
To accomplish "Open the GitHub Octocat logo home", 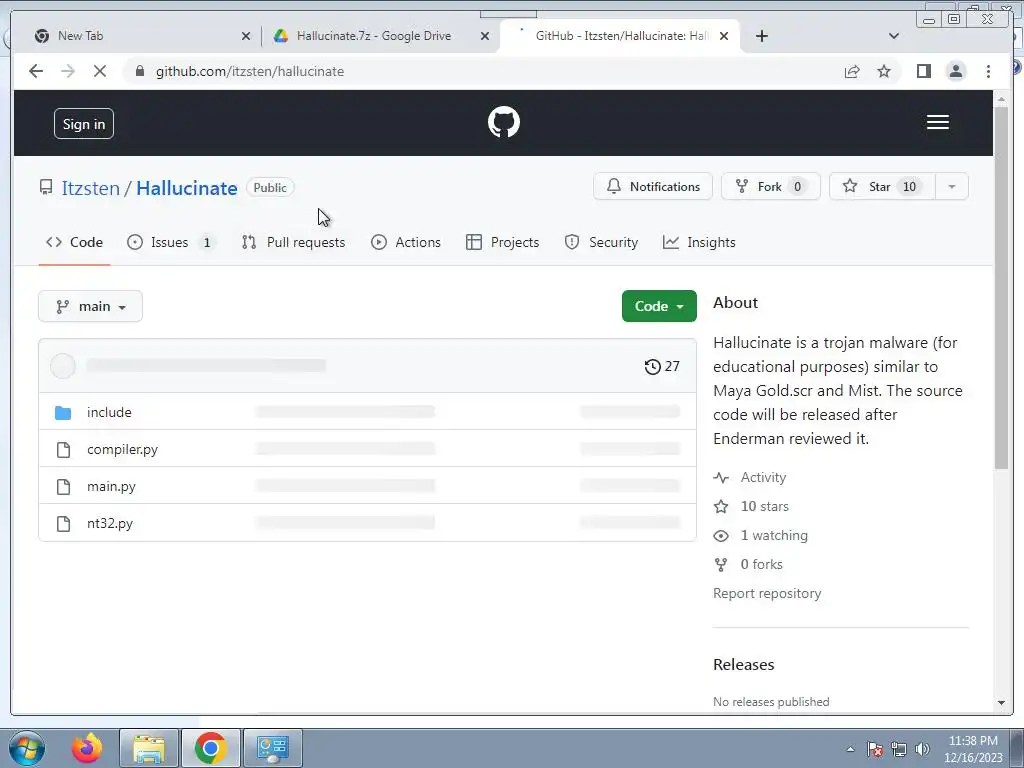I will coord(504,122).
